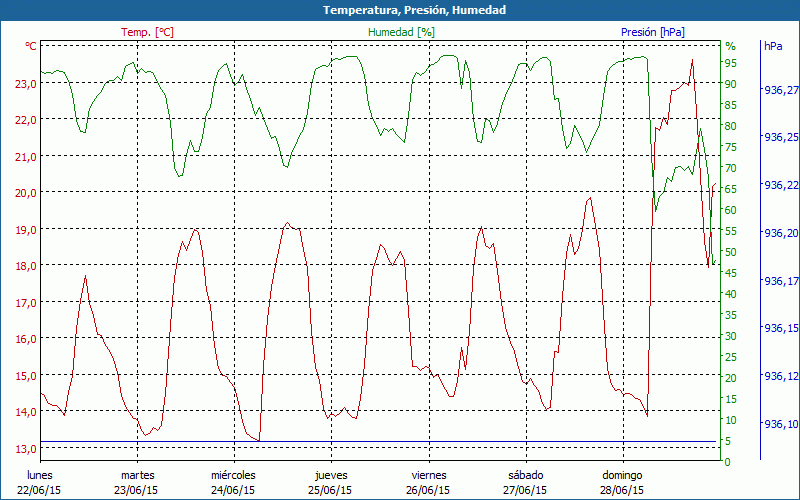800x500 pixels.
Task: Click the 936,10 pressure axis tick
Action: tap(780, 424)
